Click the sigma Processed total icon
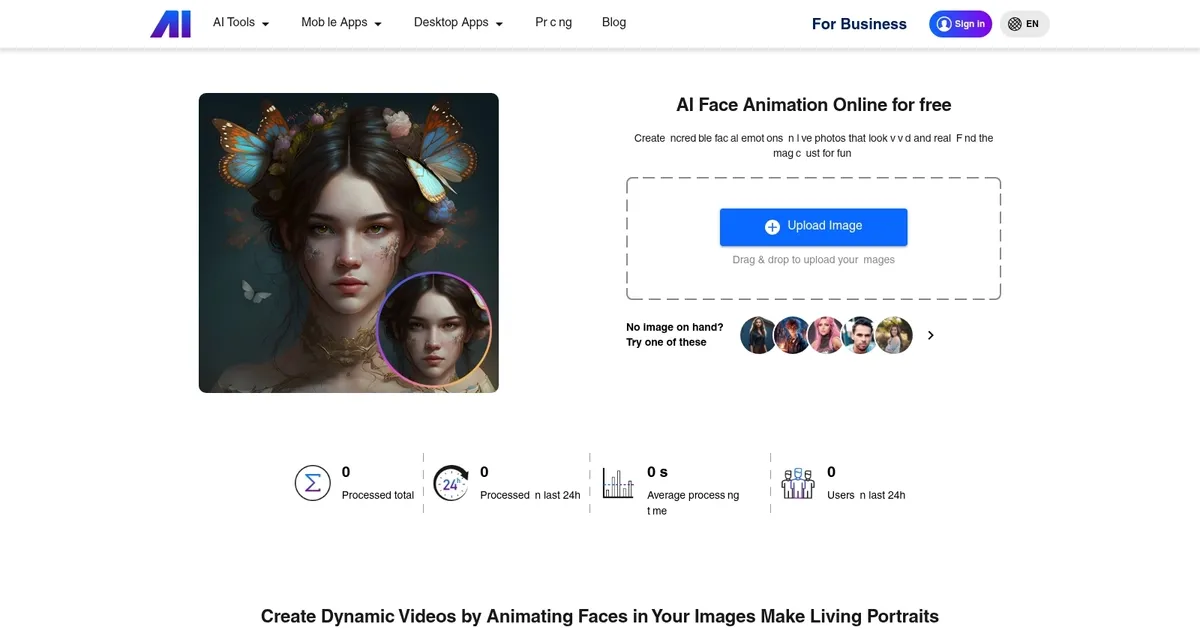Screen dimensions: 1200x630 (312, 483)
